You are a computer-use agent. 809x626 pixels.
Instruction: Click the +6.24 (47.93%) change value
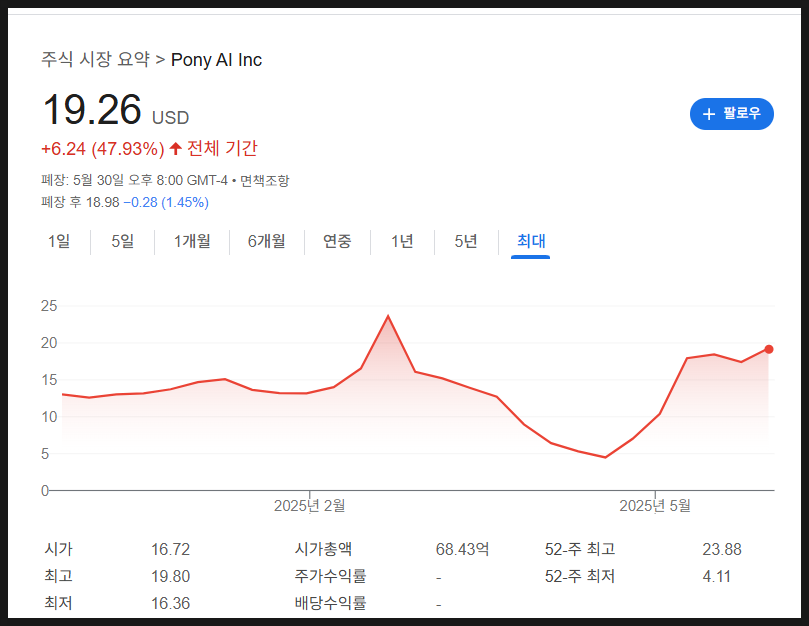[x=103, y=149]
